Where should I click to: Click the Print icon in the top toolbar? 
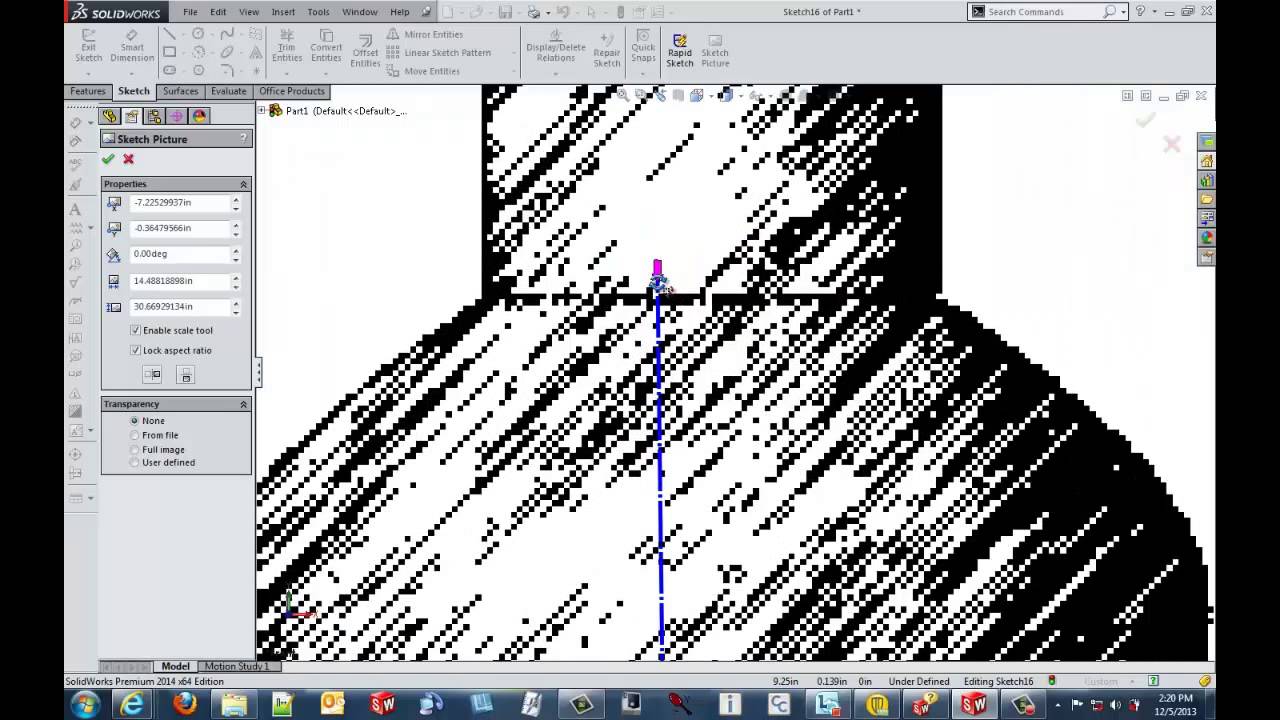534,12
